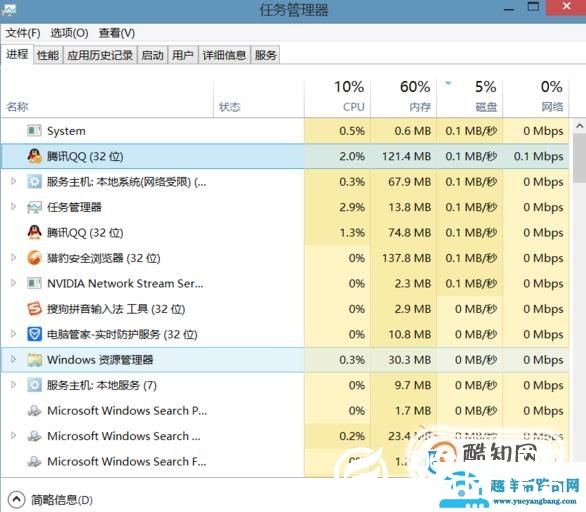Sort by the 状态 column header

click(259, 98)
